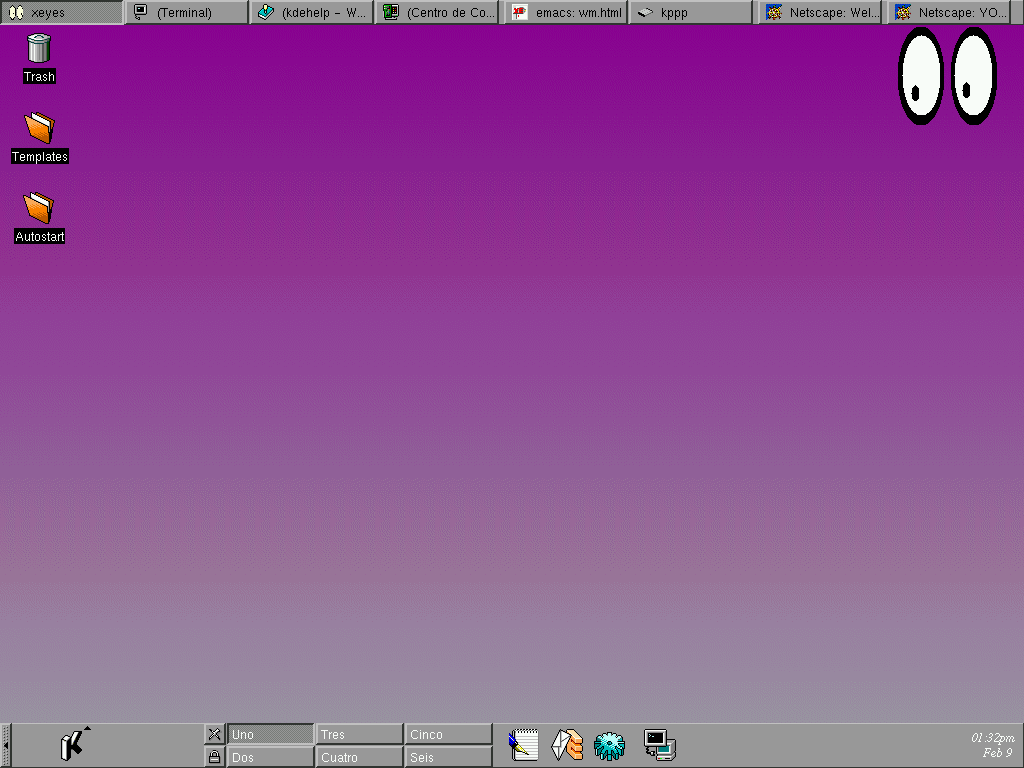The height and width of the screenshot is (768, 1024).
Task: Switch to virtual desktop Dos
Action: 270,757
